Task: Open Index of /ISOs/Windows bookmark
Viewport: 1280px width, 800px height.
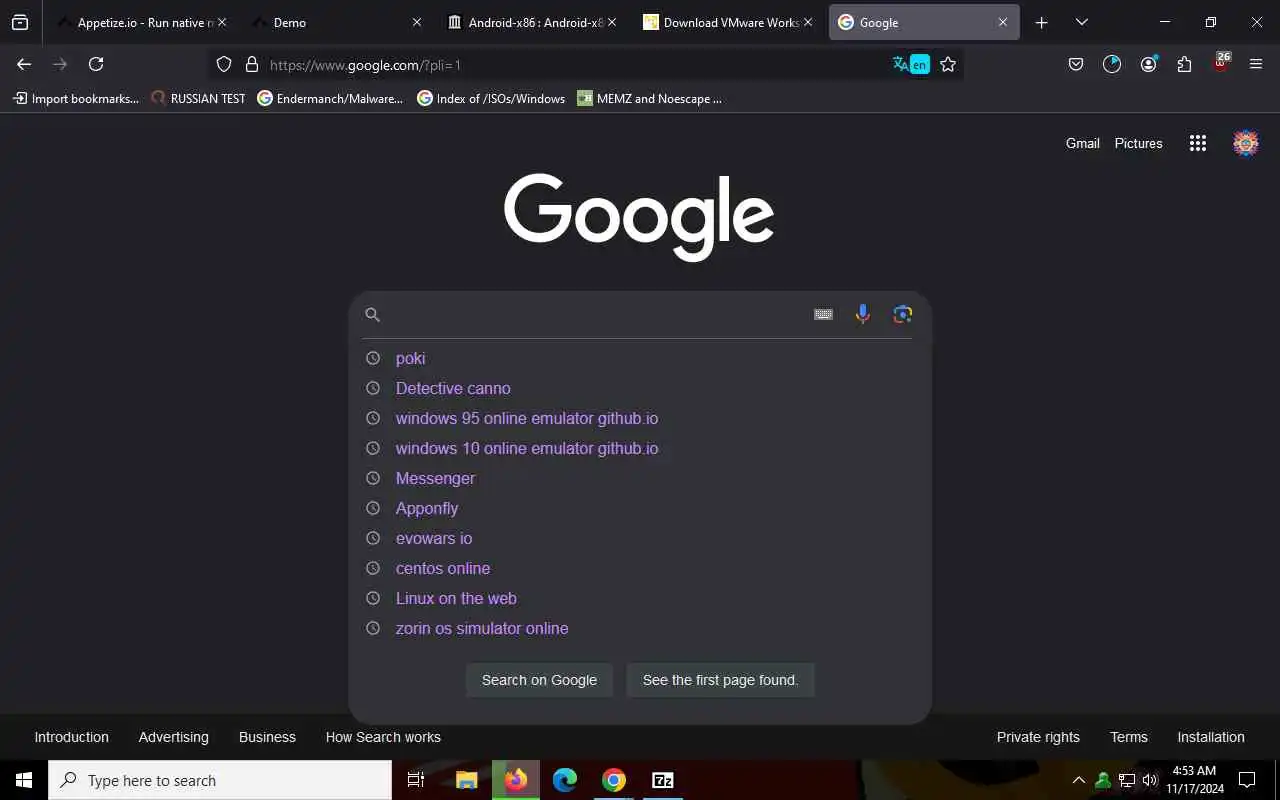Action: point(491,98)
